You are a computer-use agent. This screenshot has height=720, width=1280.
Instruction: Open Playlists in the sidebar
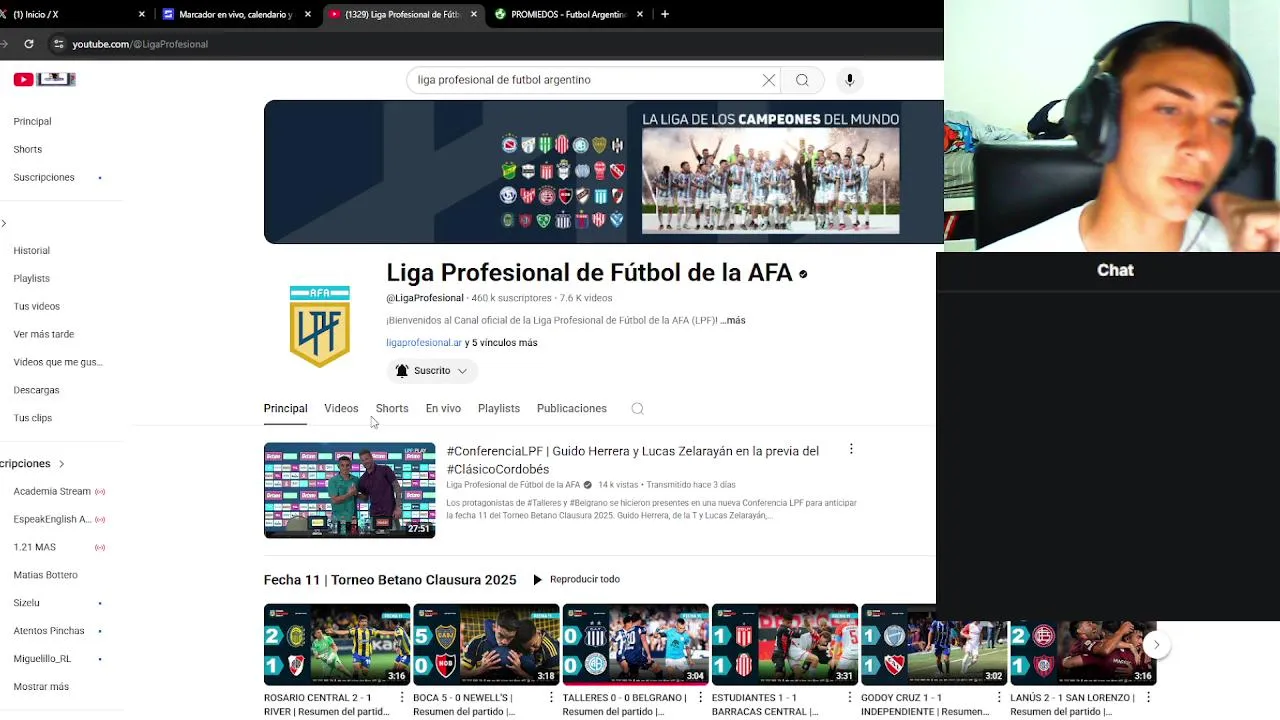pyautogui.click(x=31, y=279)
